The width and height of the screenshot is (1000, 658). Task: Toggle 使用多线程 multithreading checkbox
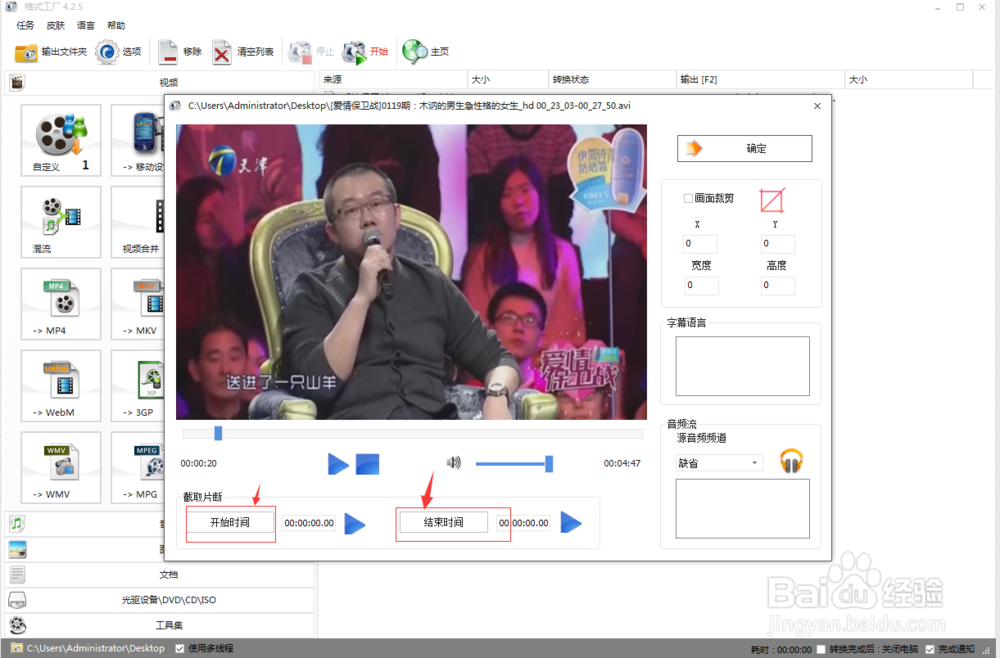[x=180, y=648]
